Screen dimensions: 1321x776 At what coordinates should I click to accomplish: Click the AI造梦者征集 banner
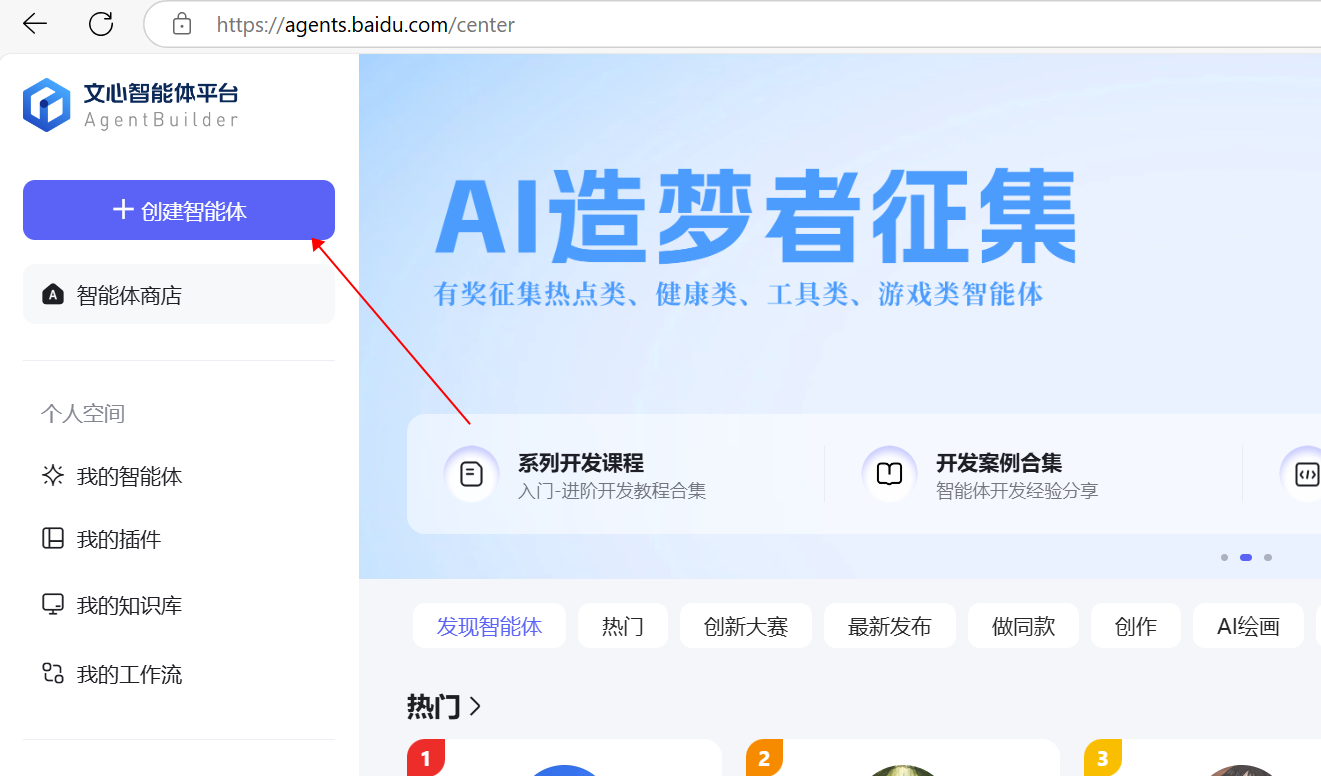click(755, 217)
